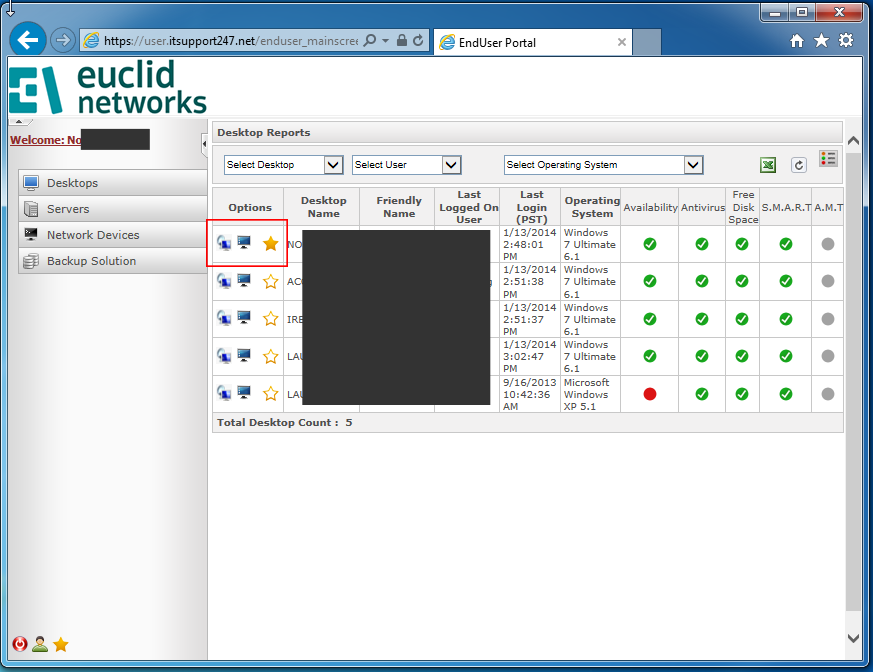Click the 9/16/2013 10:42:36 AM login cell
The width and height of the screenshot is (873, 672).
tap(529, 394)
